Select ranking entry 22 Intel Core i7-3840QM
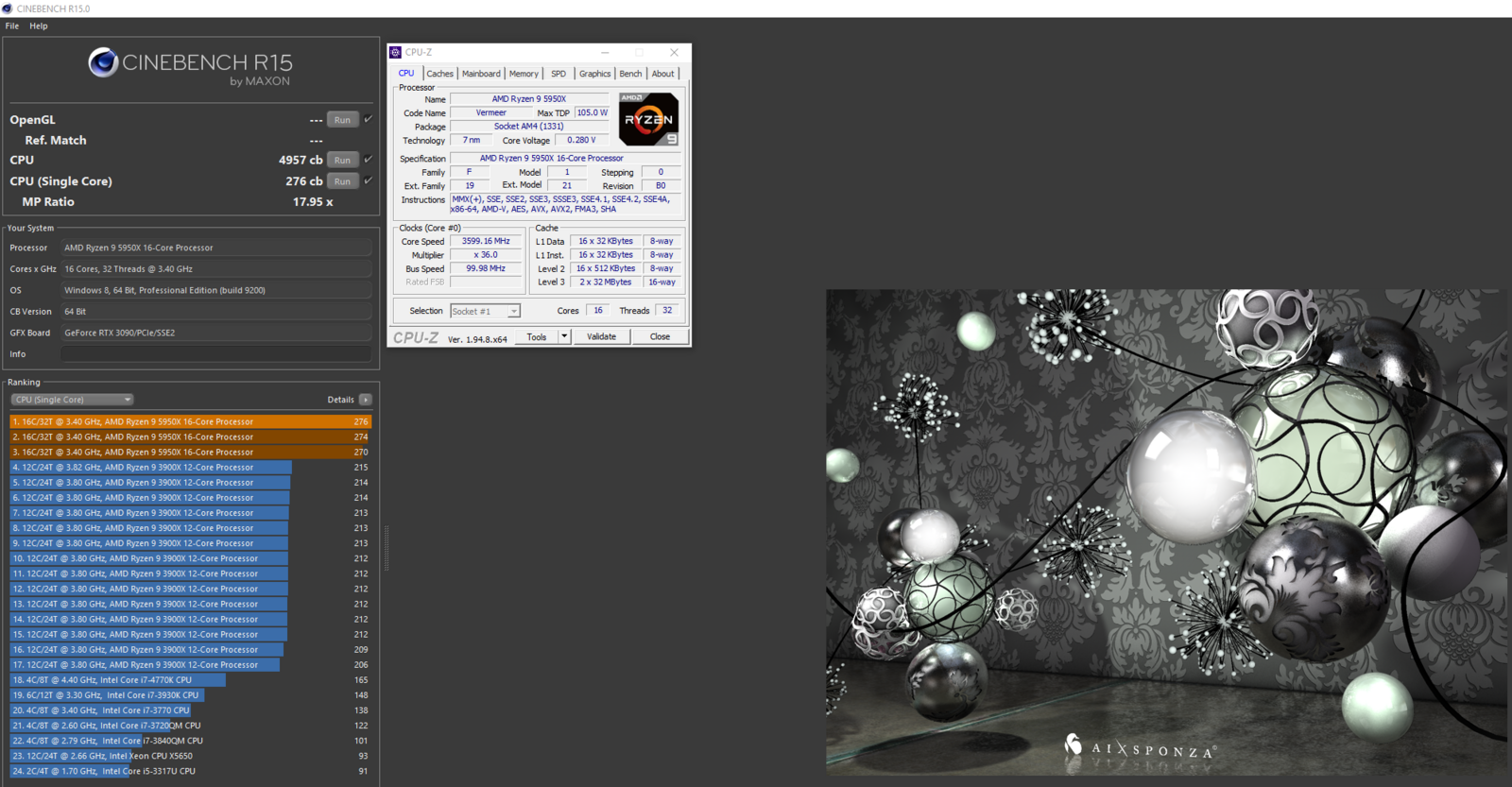This screenshot has width=1512, height=787. coord(191,741)
